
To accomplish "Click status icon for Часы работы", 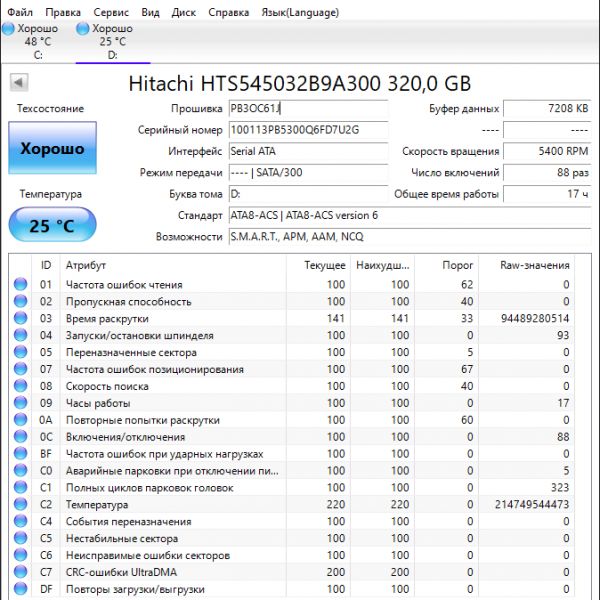I will coord(20,403).
